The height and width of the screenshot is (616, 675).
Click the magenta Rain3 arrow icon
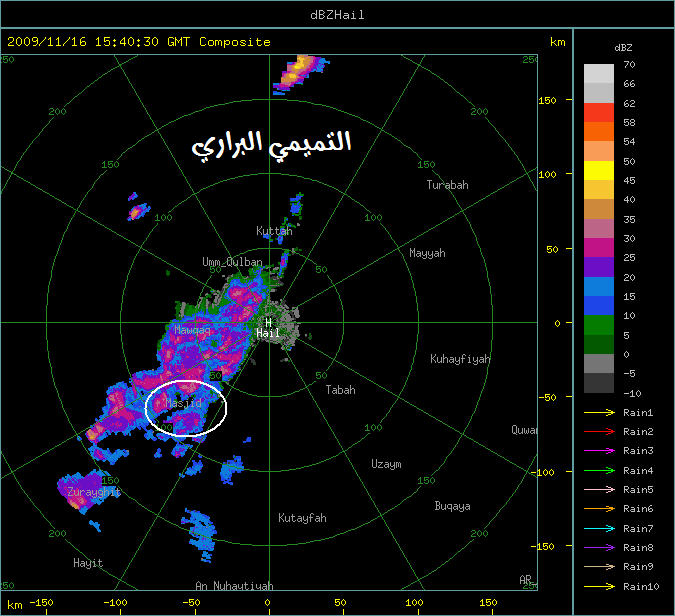(599, 451)
